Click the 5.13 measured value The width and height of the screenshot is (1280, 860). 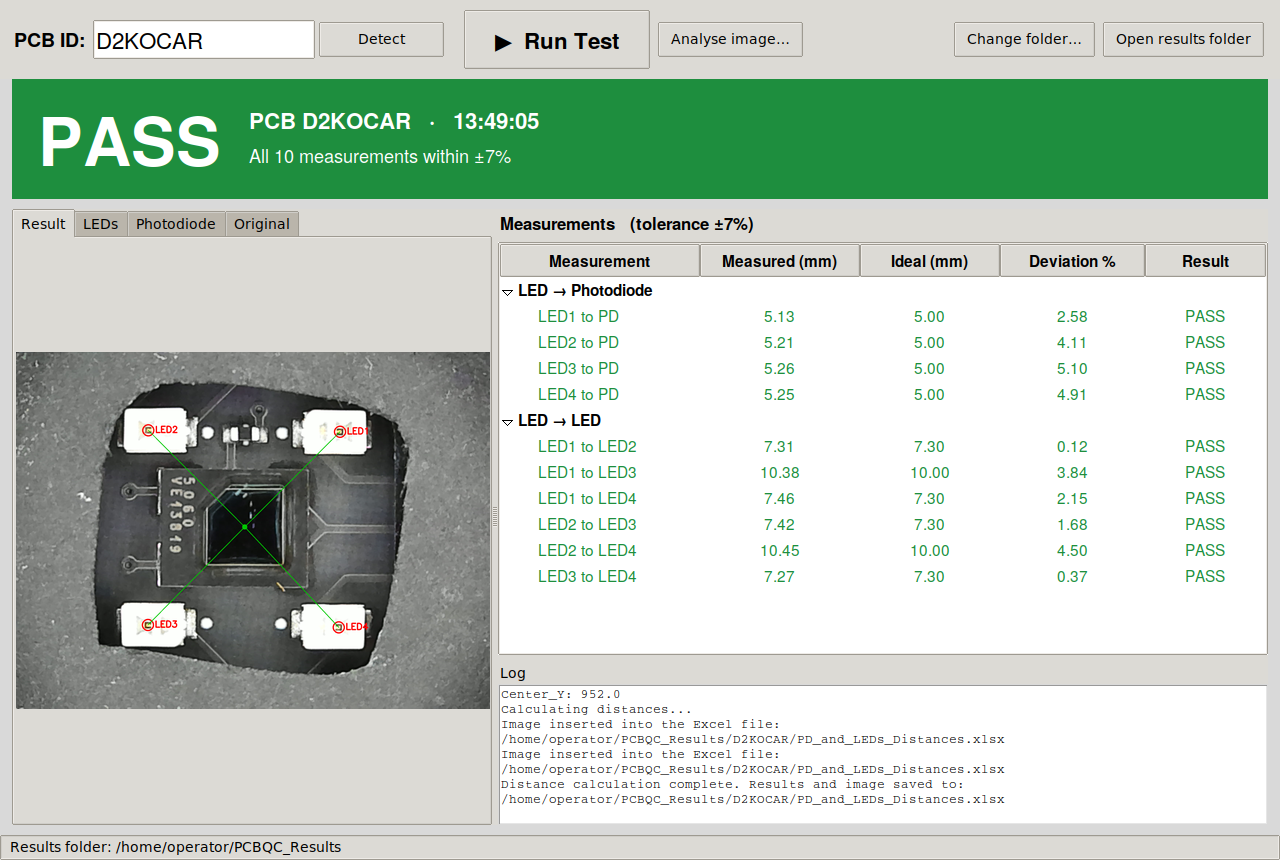pyautogui.click(x=779, y=317)
